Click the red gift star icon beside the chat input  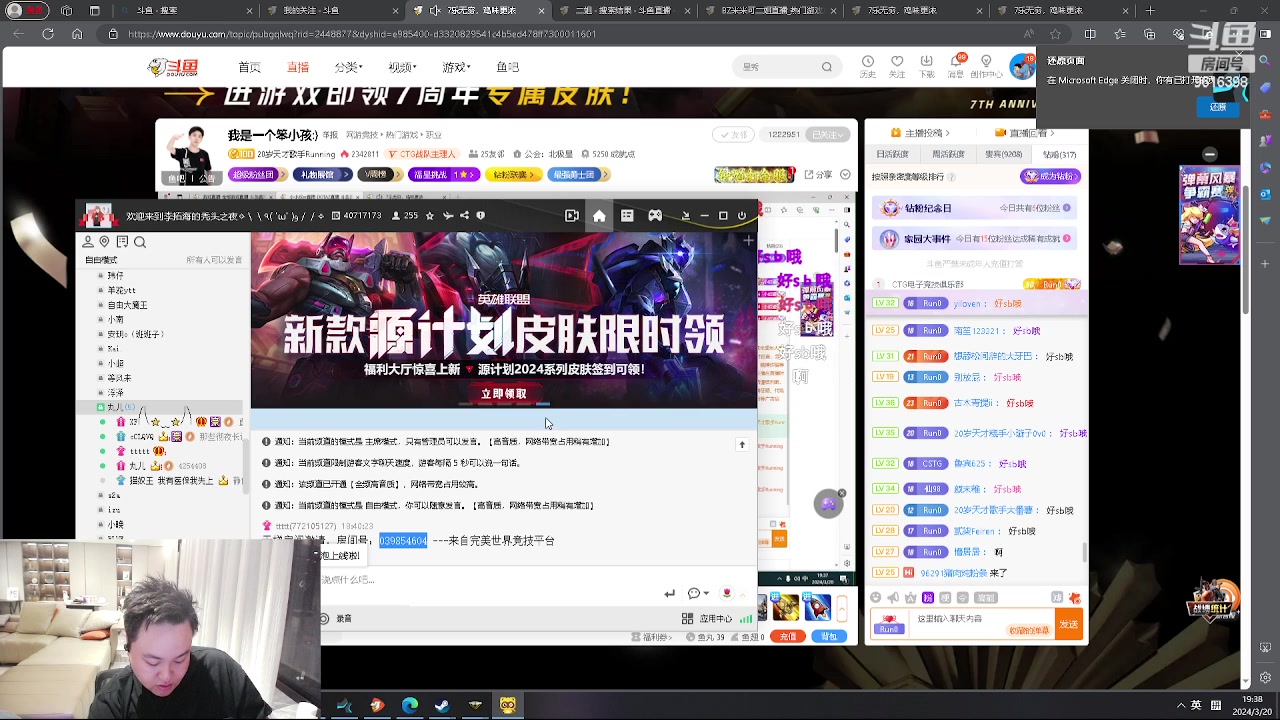1075,597
